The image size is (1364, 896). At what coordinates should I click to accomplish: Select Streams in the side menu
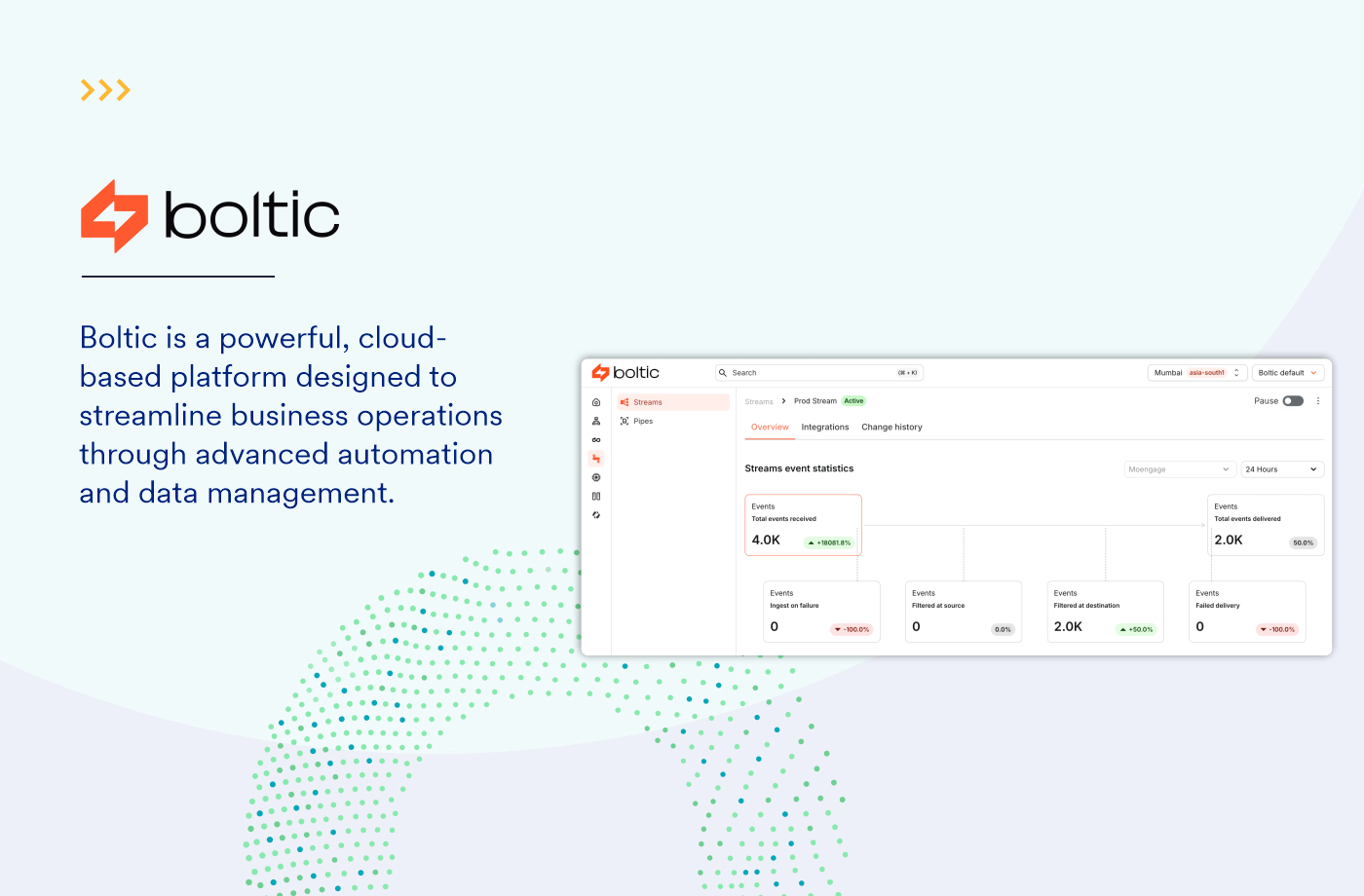tap(672, 402)
